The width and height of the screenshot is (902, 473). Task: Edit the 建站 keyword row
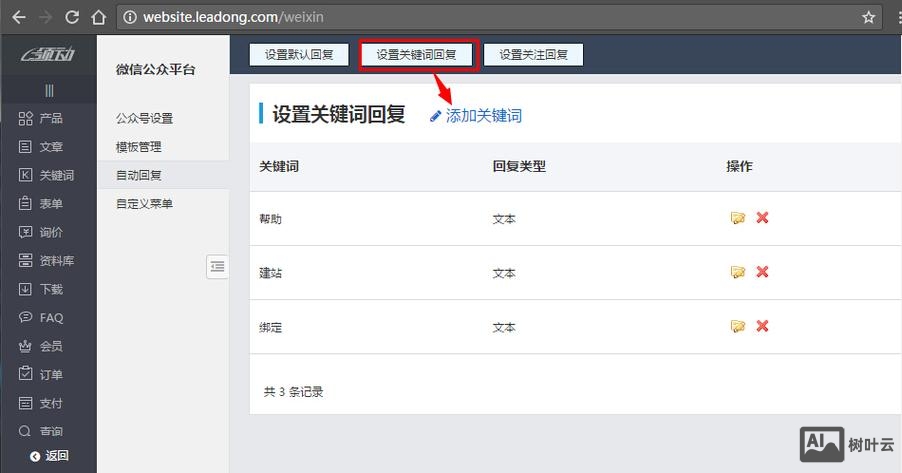click(x=737, y=272)
